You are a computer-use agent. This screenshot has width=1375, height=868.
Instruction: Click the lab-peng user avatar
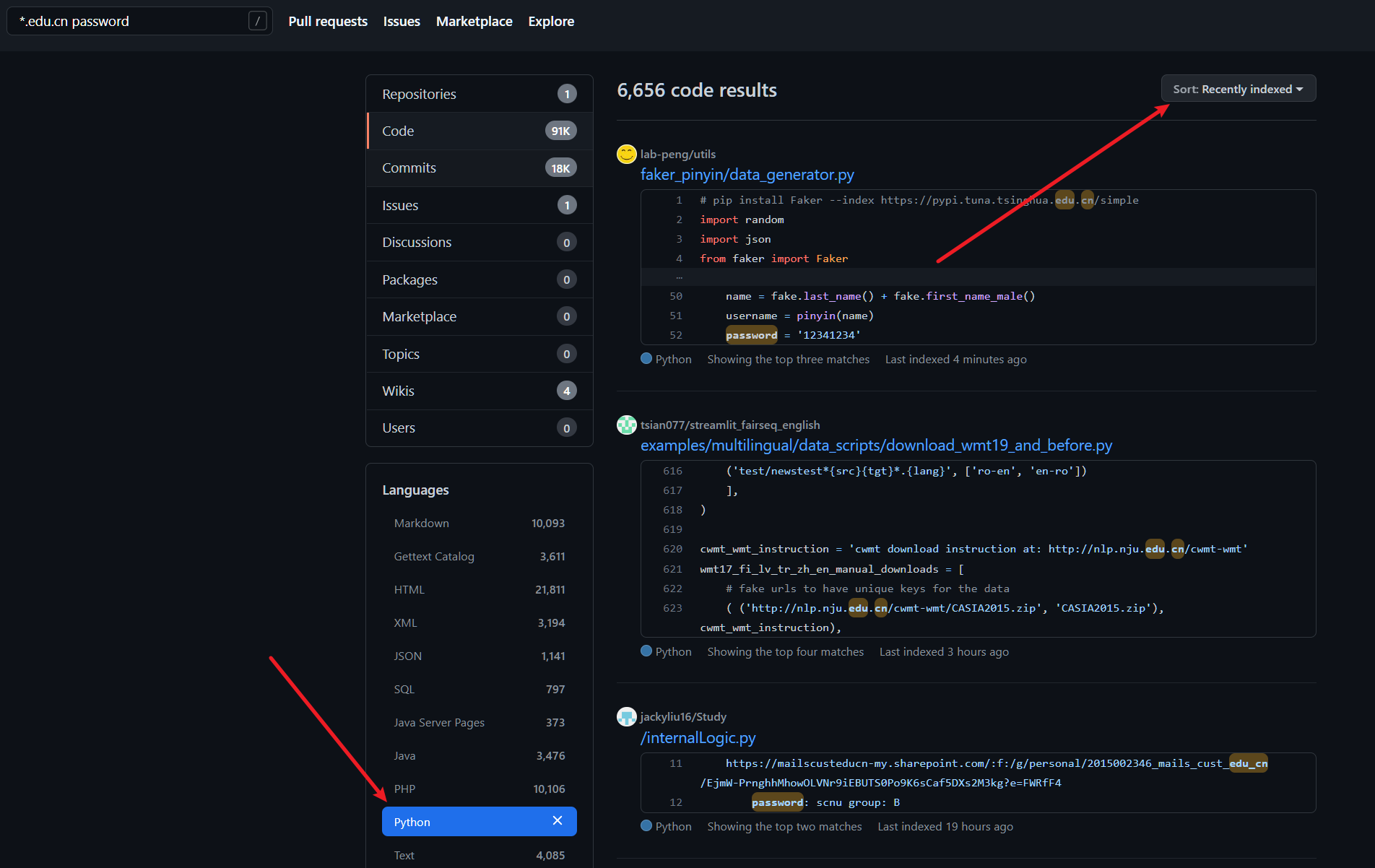626,154
